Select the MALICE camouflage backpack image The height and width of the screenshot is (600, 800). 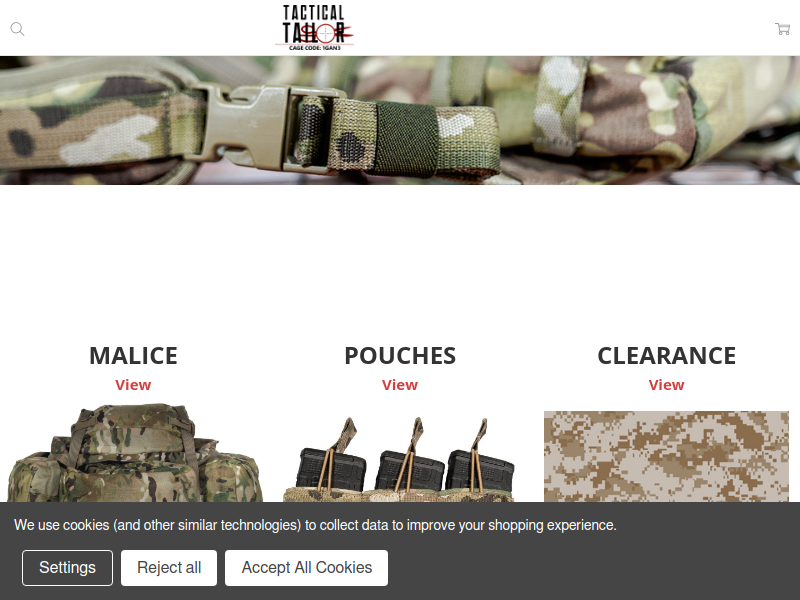(135, 453)
